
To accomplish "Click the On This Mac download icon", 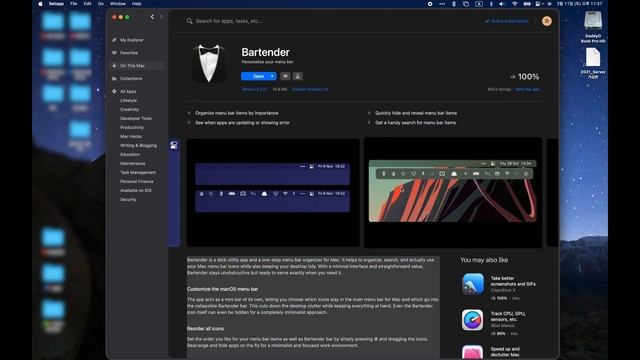I will 114,66.
